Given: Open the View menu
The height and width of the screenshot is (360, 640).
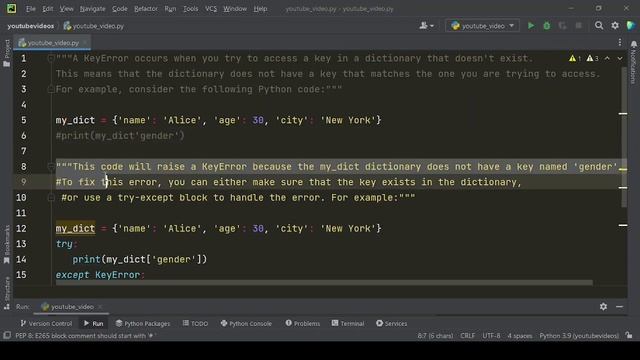Looking at the screenshot, I should coord(67,9).
